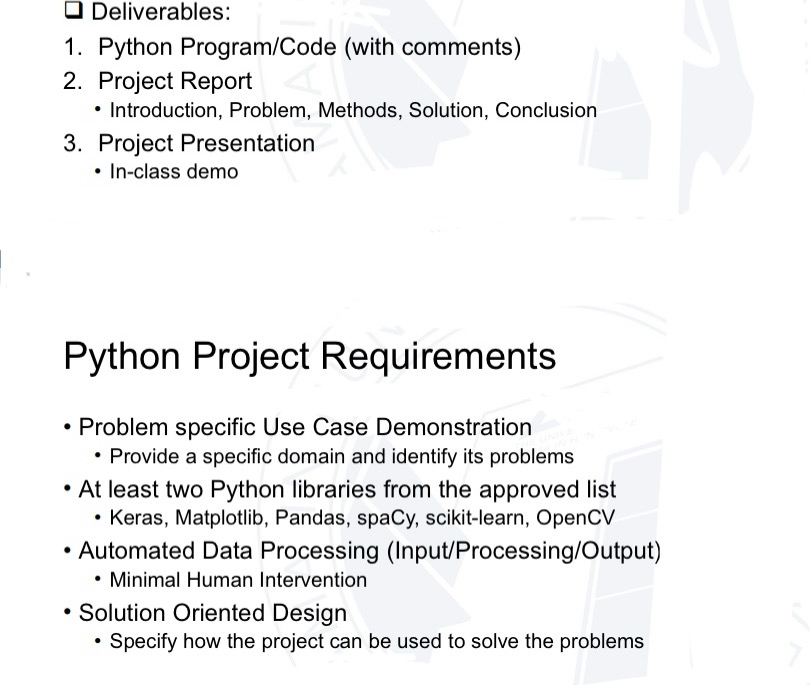The image size is (810, 685).
Task: Select the bullet beside At least two Python libraries
Action: pos(68,488)
